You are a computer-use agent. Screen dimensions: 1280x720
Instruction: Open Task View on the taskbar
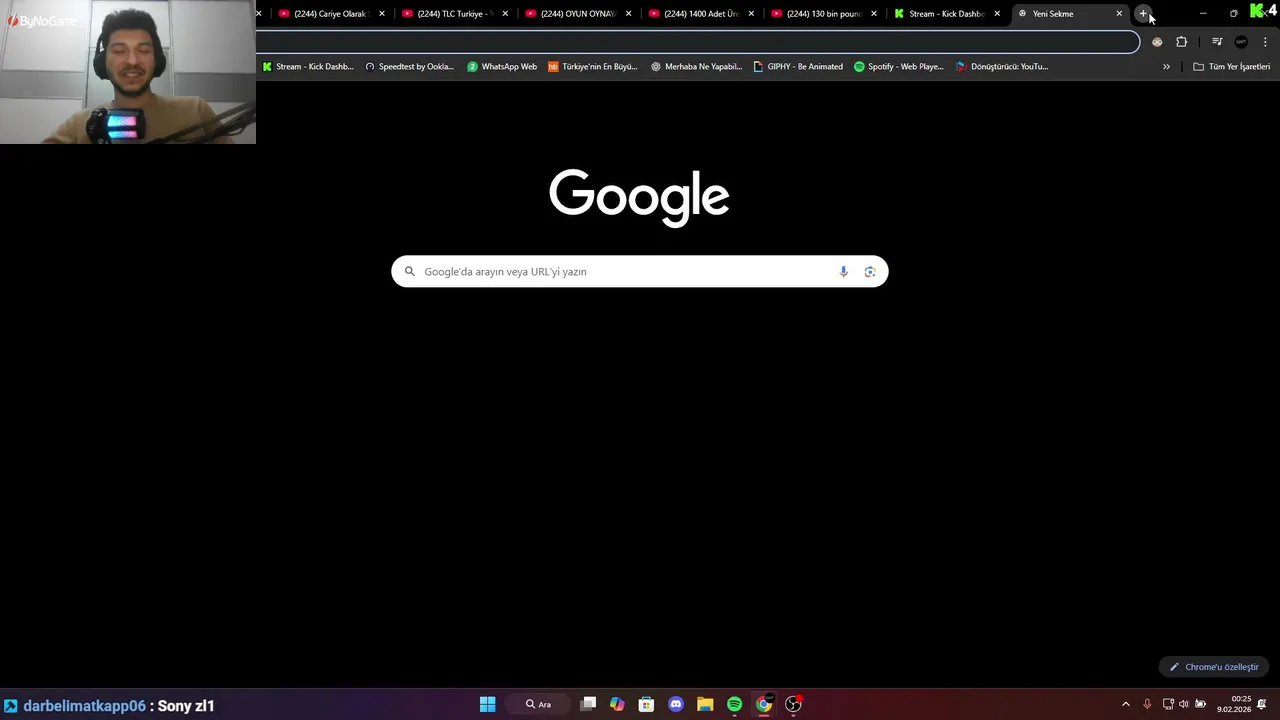pyautogui.click(x=589, y=704)
